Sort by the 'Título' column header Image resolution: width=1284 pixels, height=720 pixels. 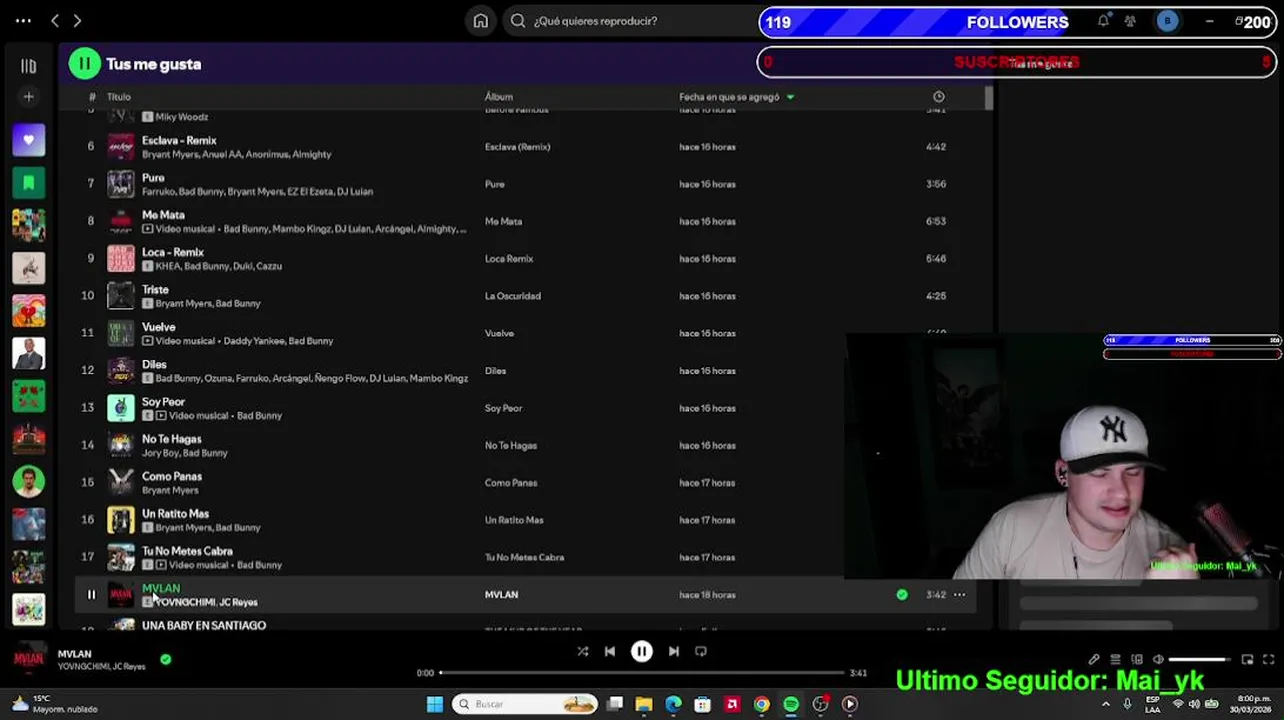tap(119, 97)
